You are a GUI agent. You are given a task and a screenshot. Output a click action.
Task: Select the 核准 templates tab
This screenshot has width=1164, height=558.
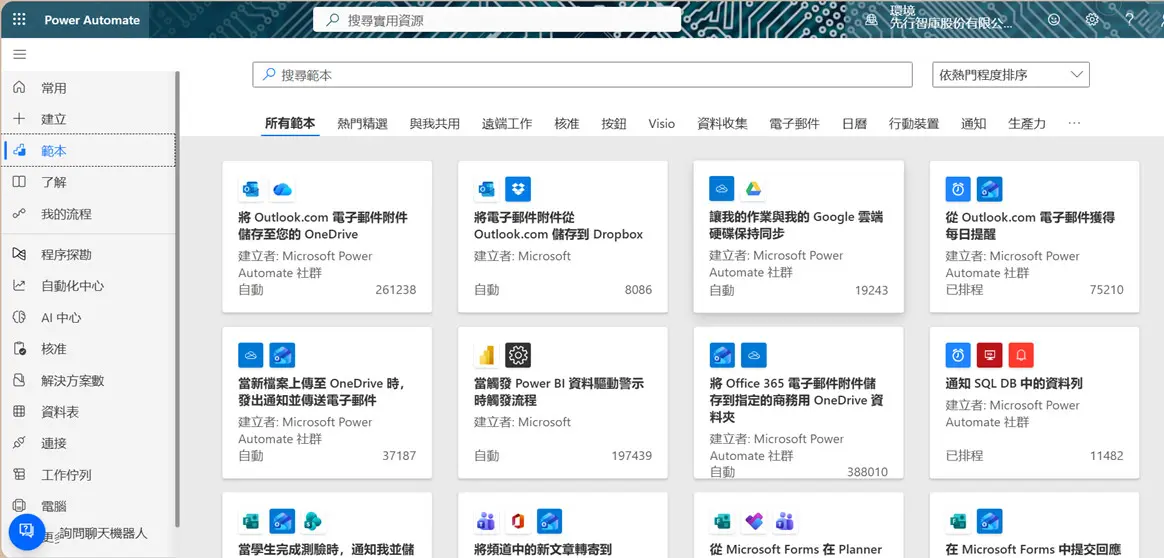566,123
